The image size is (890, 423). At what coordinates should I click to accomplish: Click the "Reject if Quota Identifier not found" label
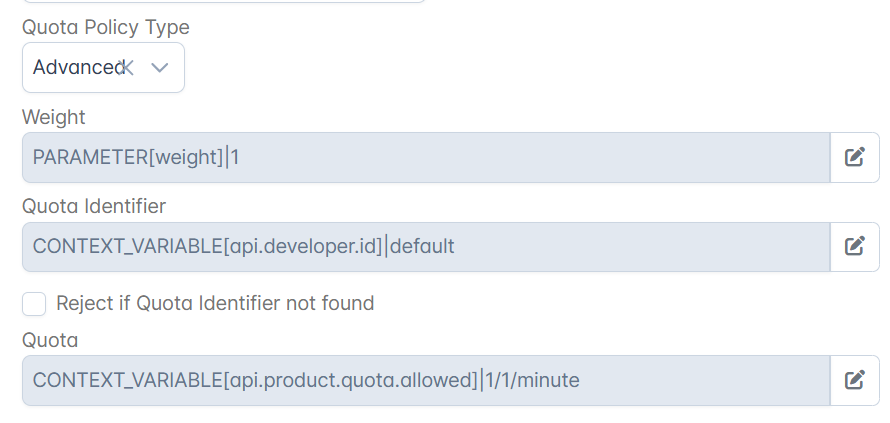pyautogui.click(x=215, y=303)
